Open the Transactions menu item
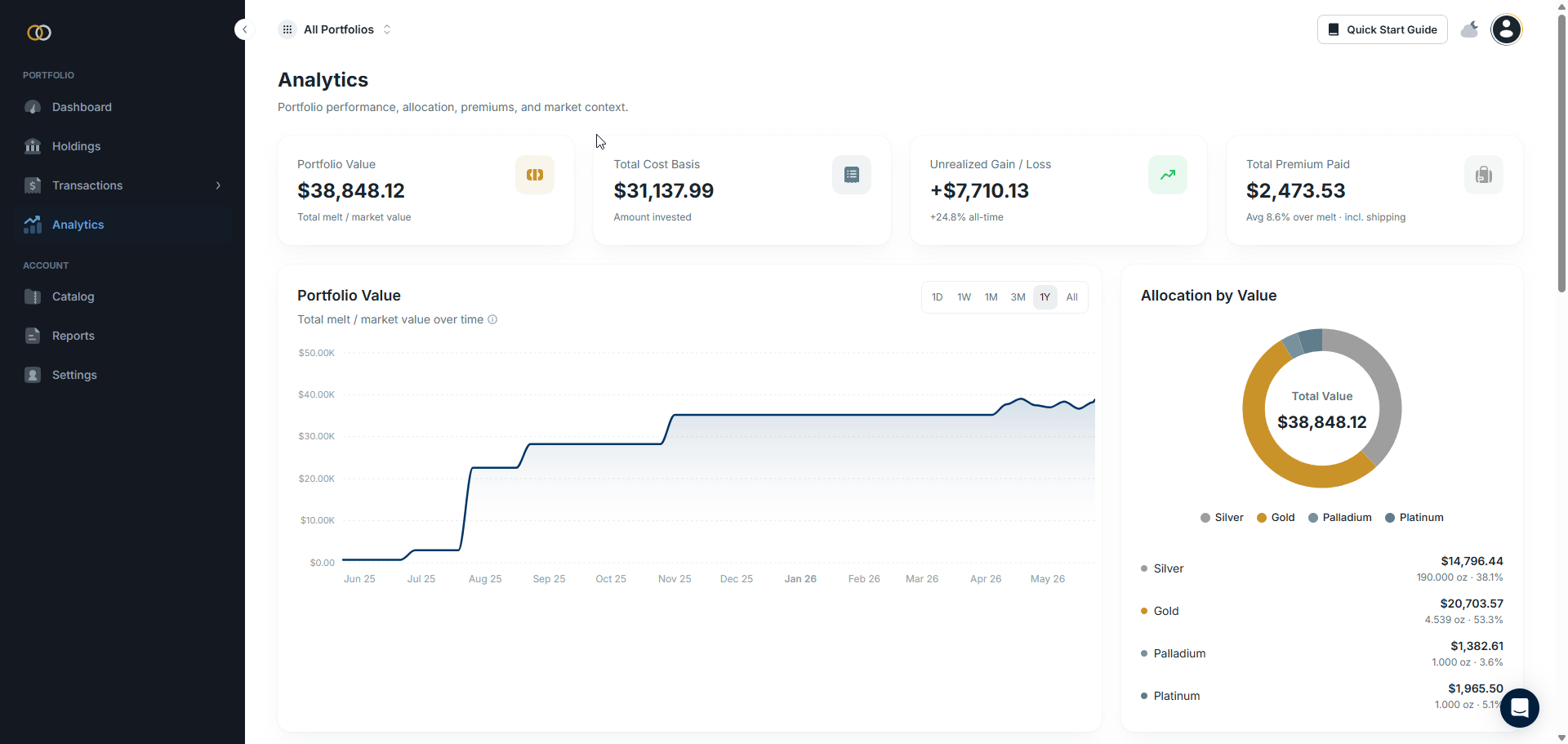 pyautogui.click(x=122, y=185)
